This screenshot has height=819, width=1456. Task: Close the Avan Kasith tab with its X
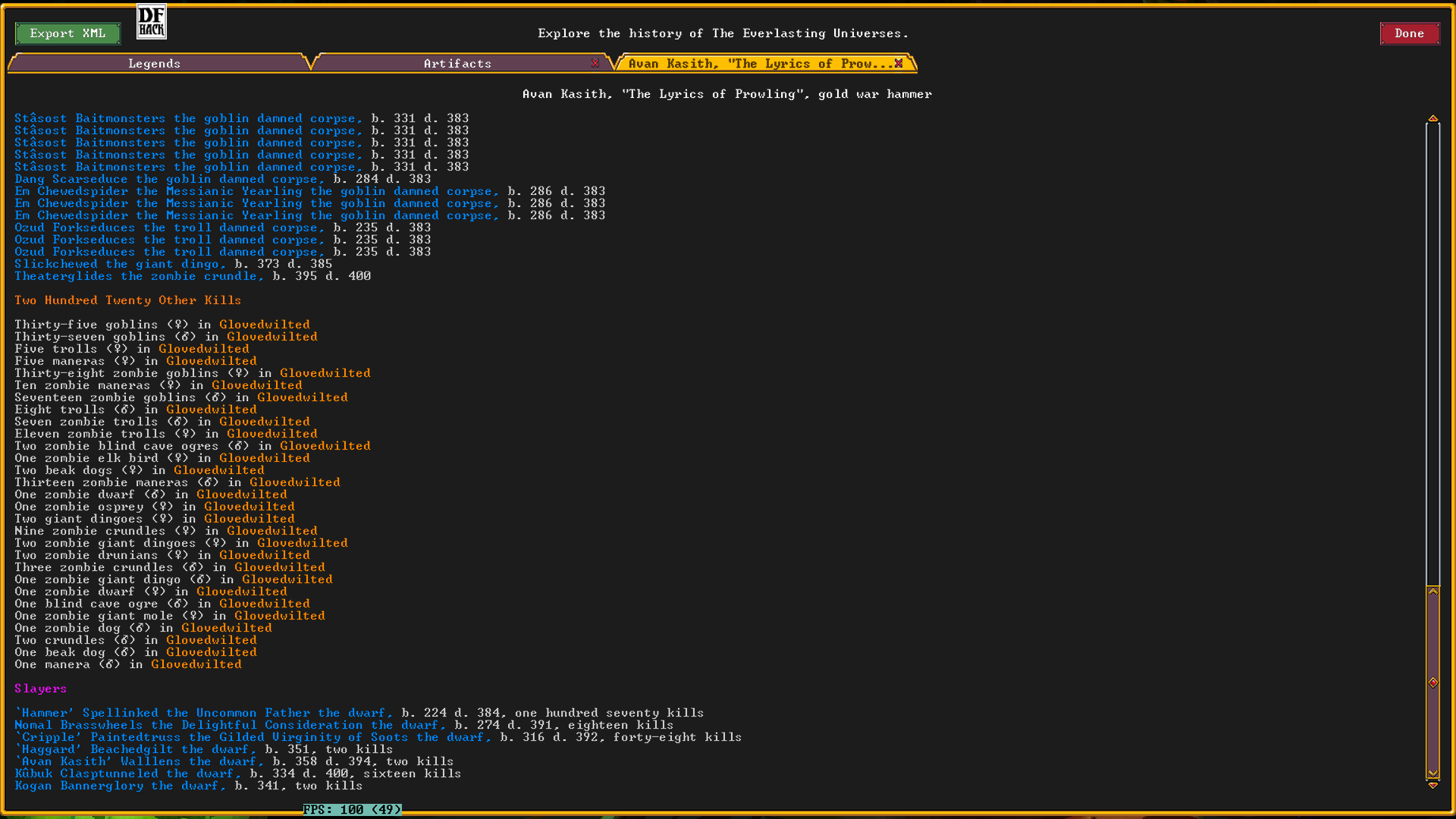point(899,64)
